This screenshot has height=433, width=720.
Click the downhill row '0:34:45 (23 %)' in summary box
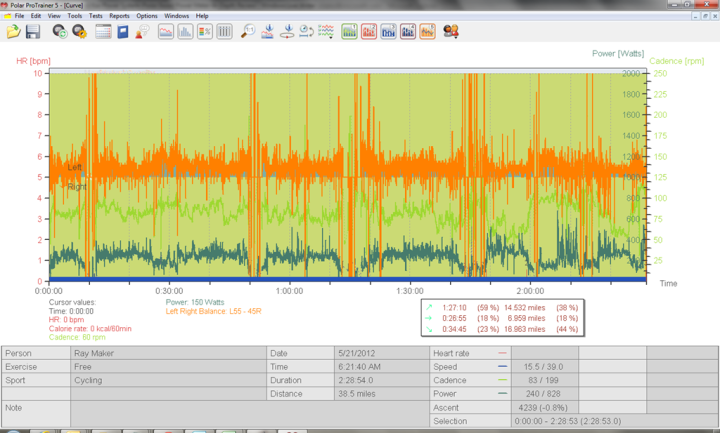[502, 329]
